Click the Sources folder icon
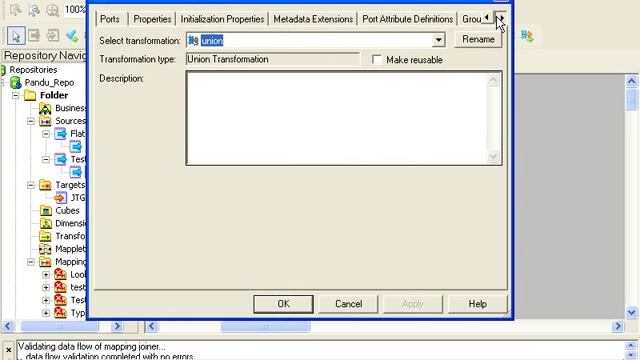The image size is (640, 360). click(45, 121)
